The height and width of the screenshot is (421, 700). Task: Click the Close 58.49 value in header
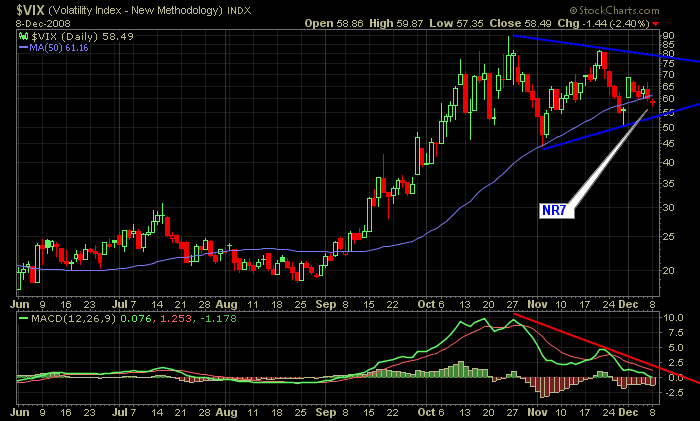pos(521,23)
